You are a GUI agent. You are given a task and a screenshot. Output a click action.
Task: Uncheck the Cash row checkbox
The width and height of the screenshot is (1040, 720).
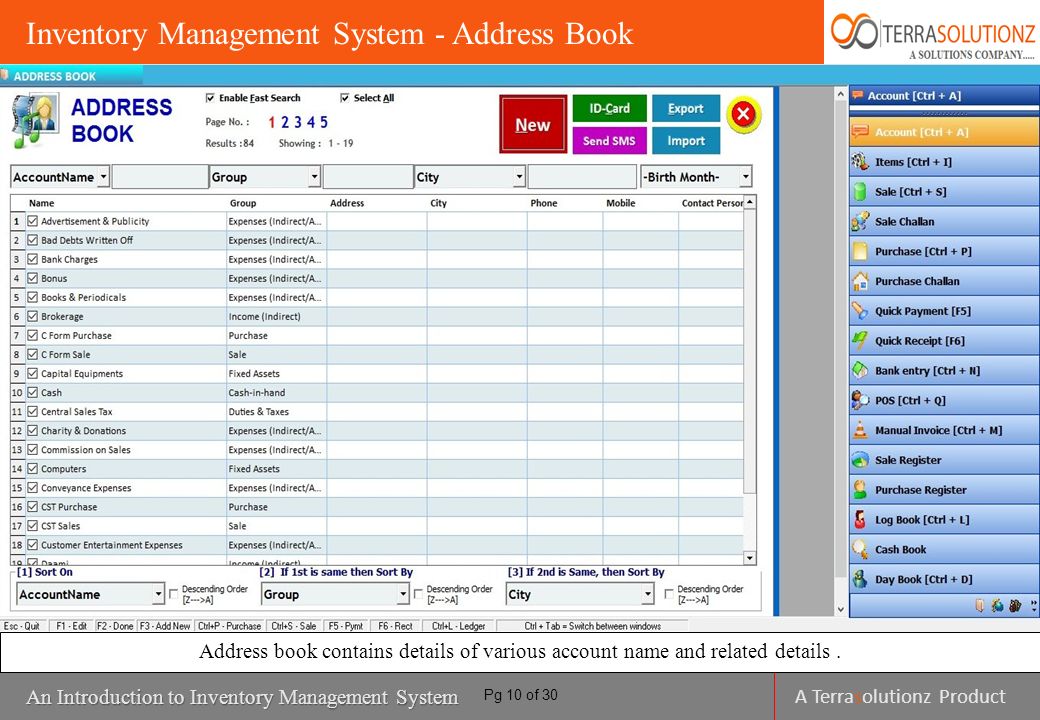click(x=32, y=392)
